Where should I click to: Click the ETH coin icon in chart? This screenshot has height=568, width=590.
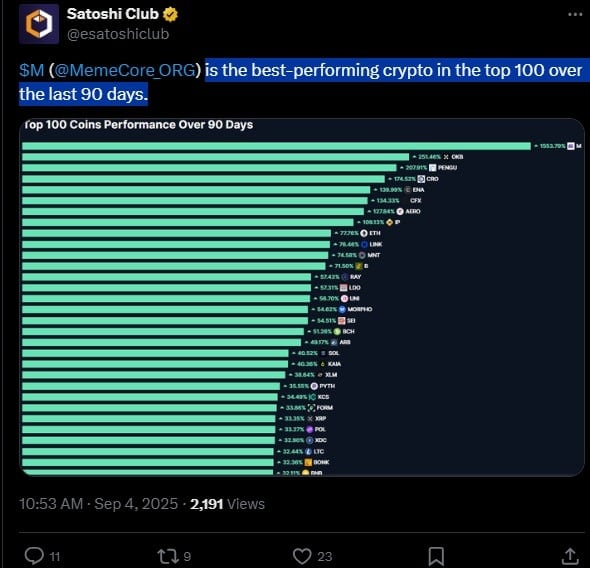click(x=364, y=233)
